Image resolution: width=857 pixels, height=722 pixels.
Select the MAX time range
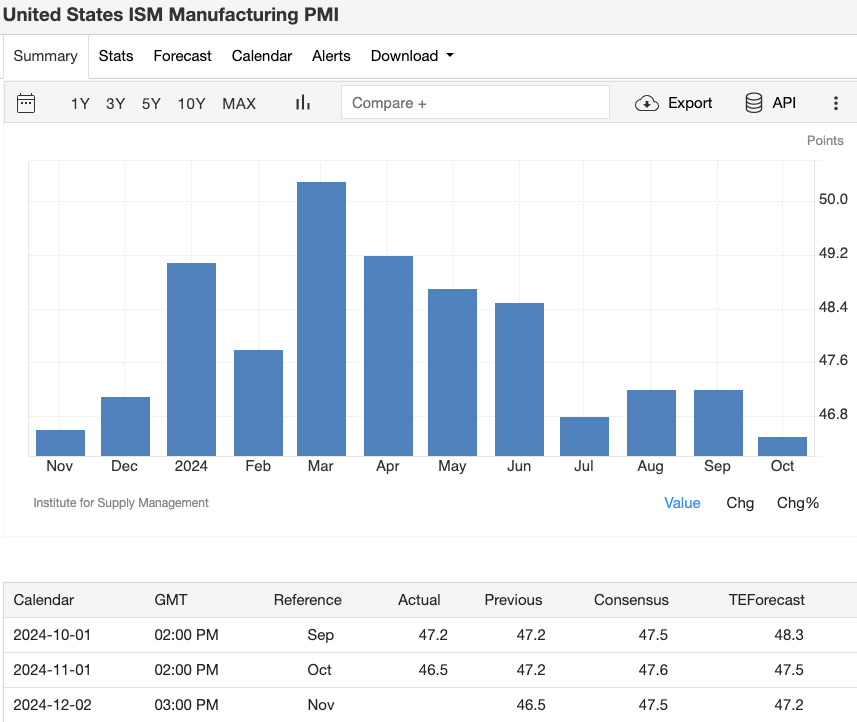pos(239,102)
